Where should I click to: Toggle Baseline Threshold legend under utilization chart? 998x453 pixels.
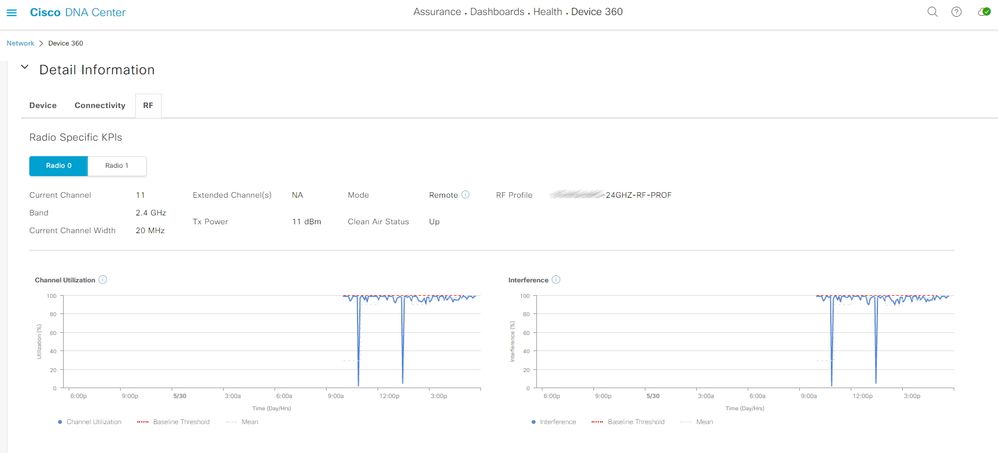tap(173, 422)
